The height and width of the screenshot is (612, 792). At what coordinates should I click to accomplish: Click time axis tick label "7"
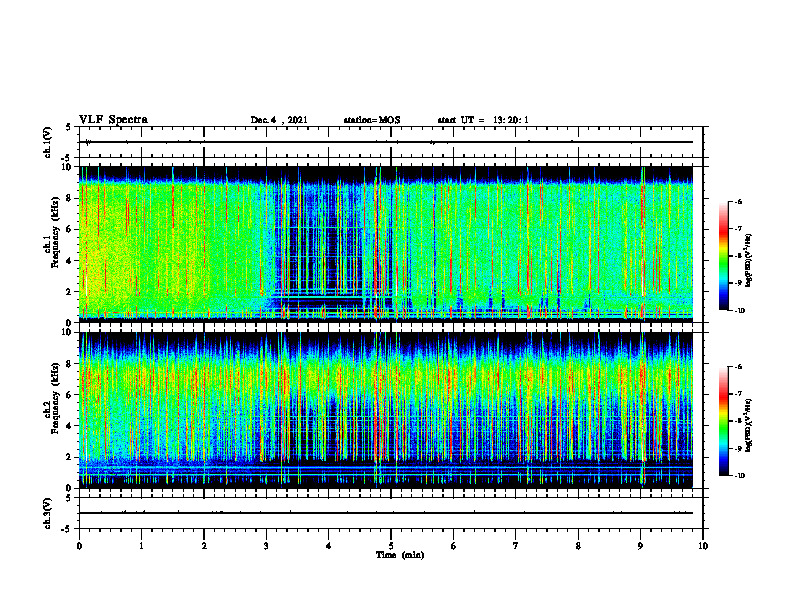click(x=516, y=546)
